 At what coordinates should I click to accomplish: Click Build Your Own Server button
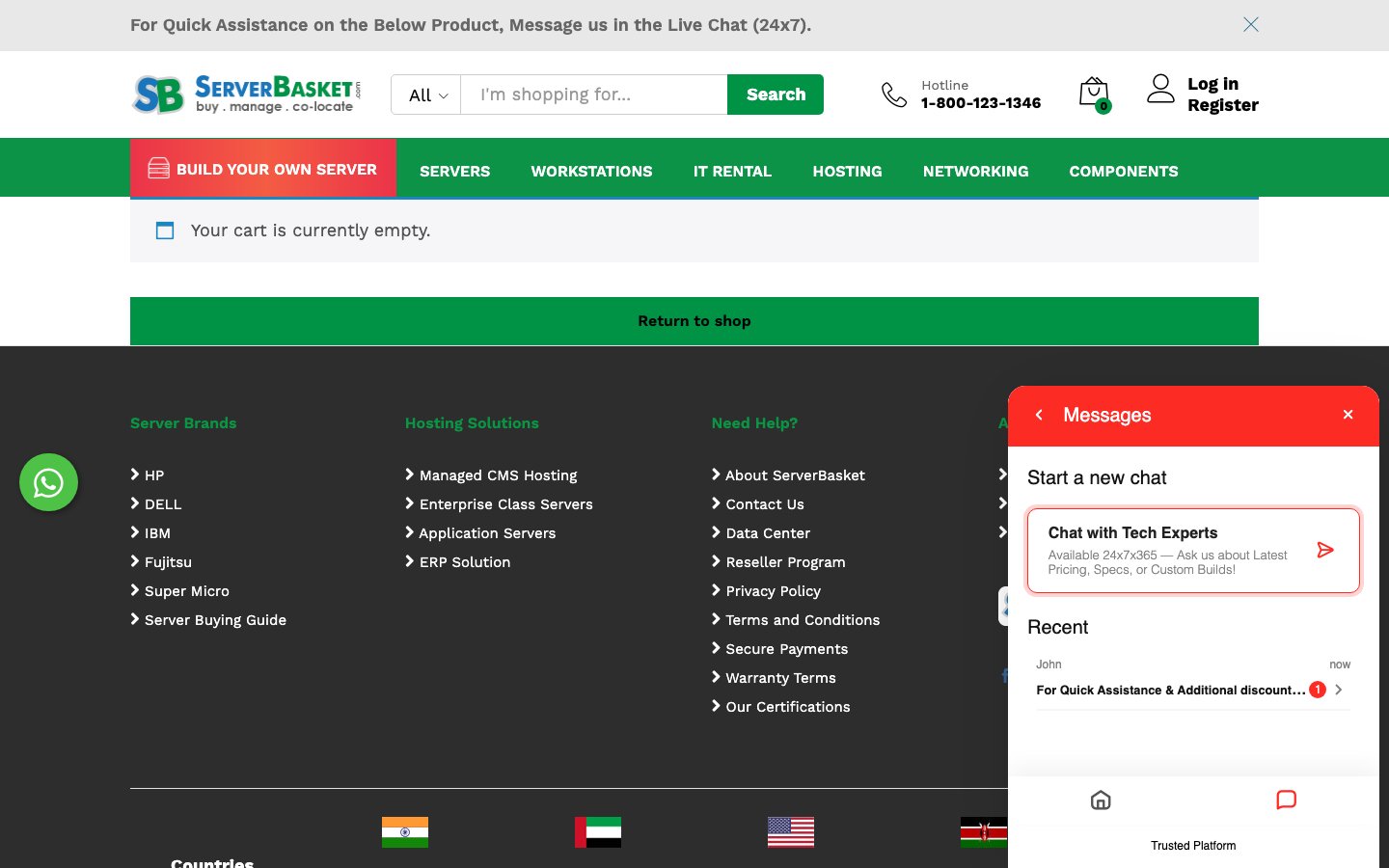(x=263, y=168)
